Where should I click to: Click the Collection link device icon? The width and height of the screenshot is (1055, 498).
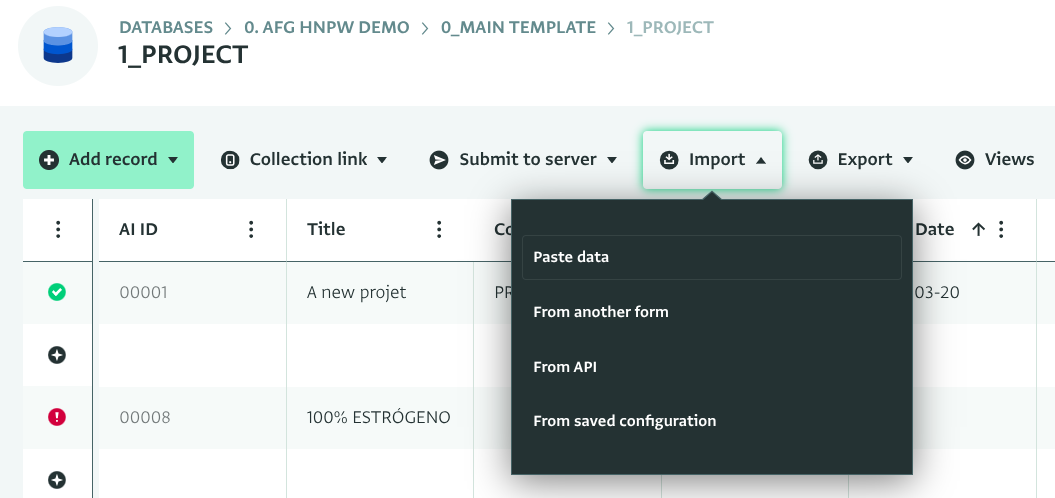pos(230,160)
